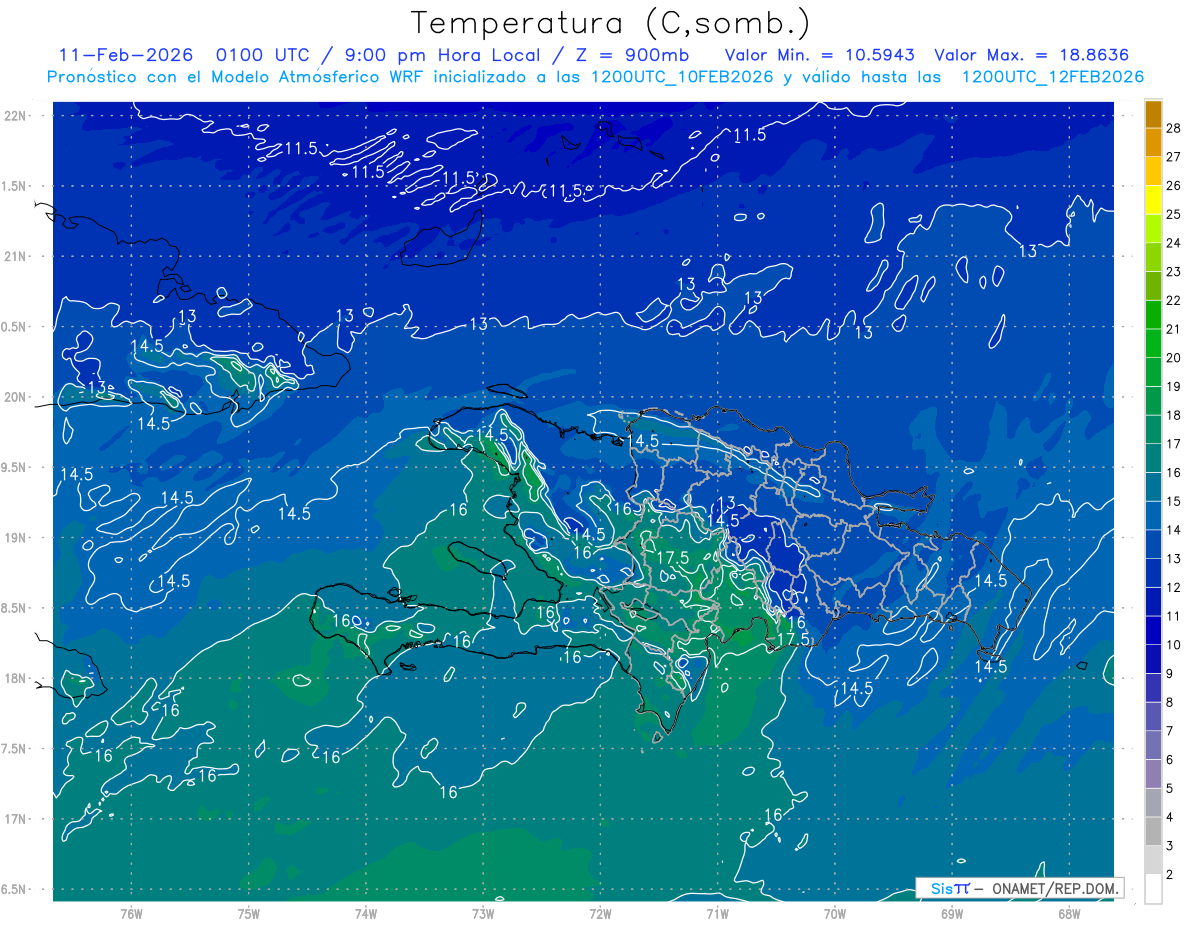
Task: Click the "23" label on the color scale
Action: tap(1174, 271)
